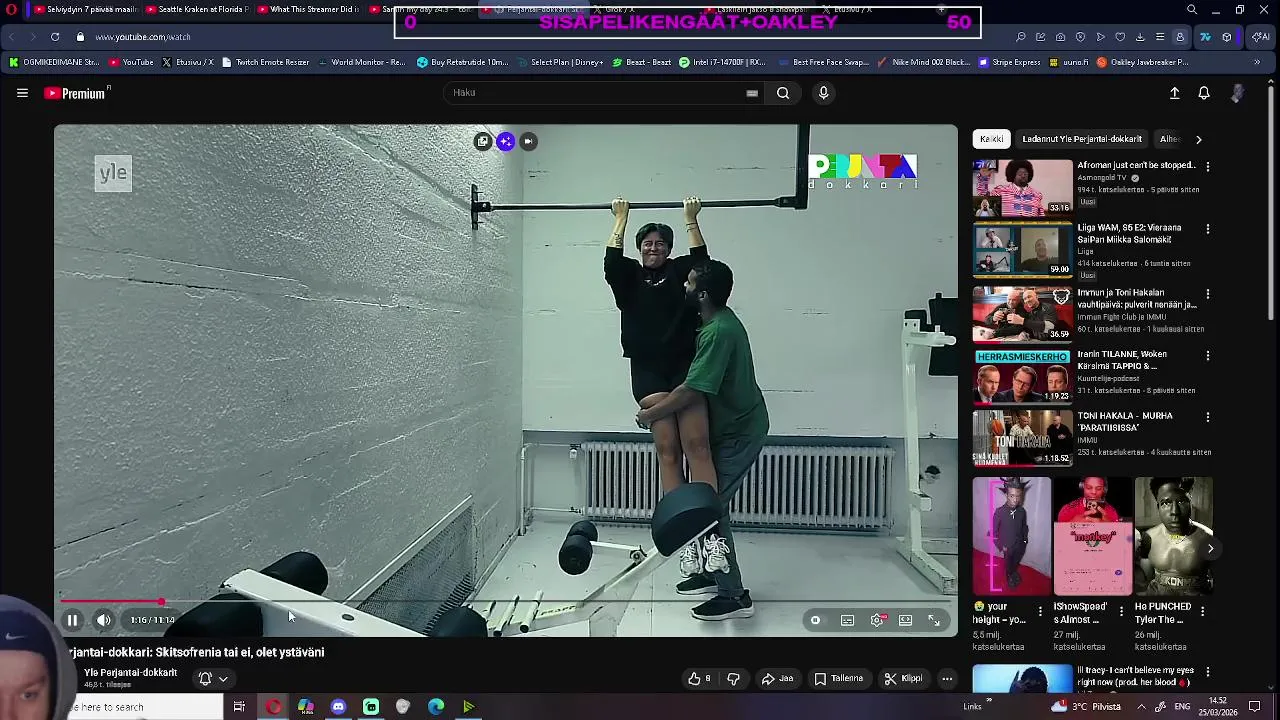The image size is (1280, 720).
Task: Open options for Immun ja Toni Hakalan video
Action: [1207, 294]
